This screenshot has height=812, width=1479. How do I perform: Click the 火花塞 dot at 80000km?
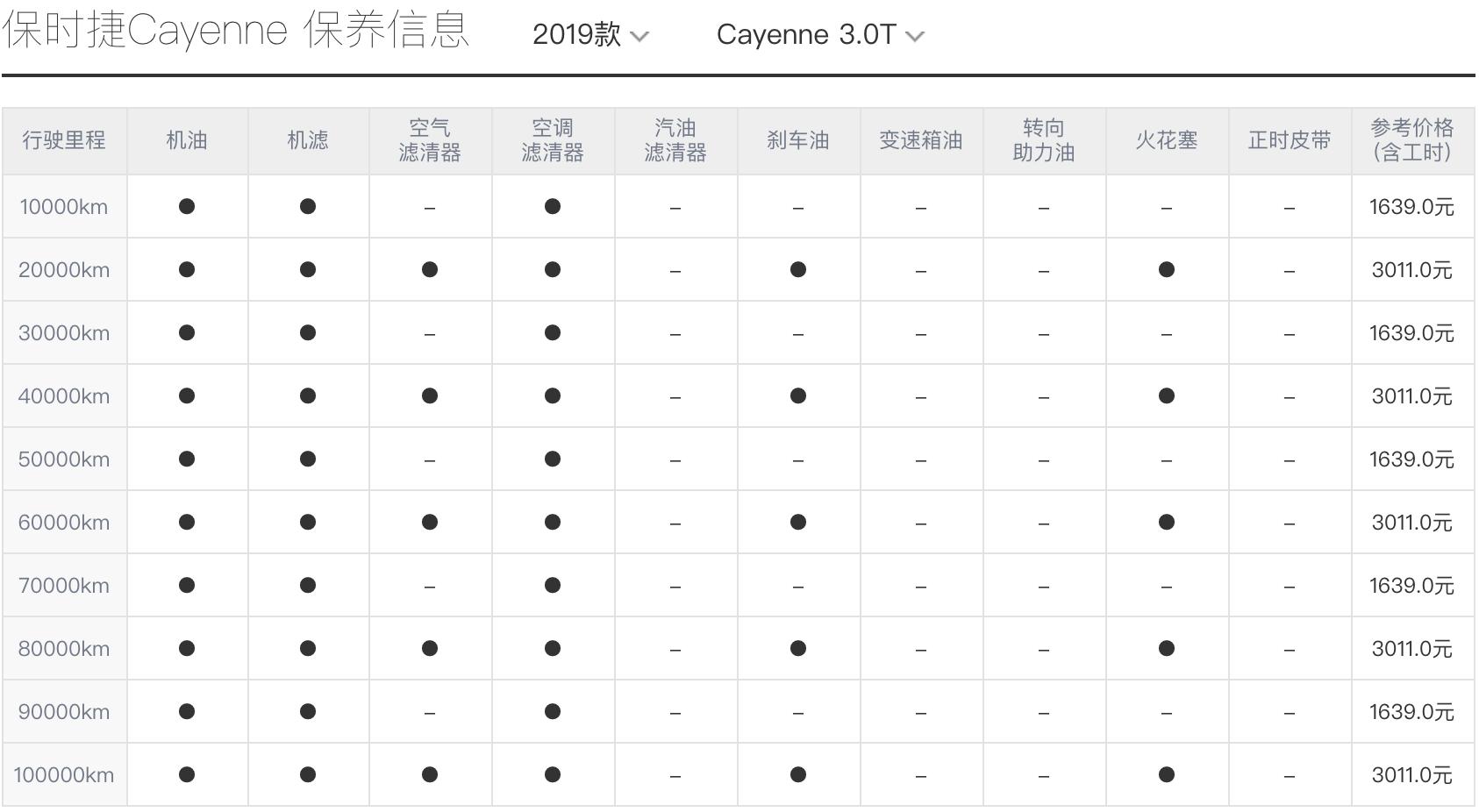pyautogui.click(x=1167, y=648)
